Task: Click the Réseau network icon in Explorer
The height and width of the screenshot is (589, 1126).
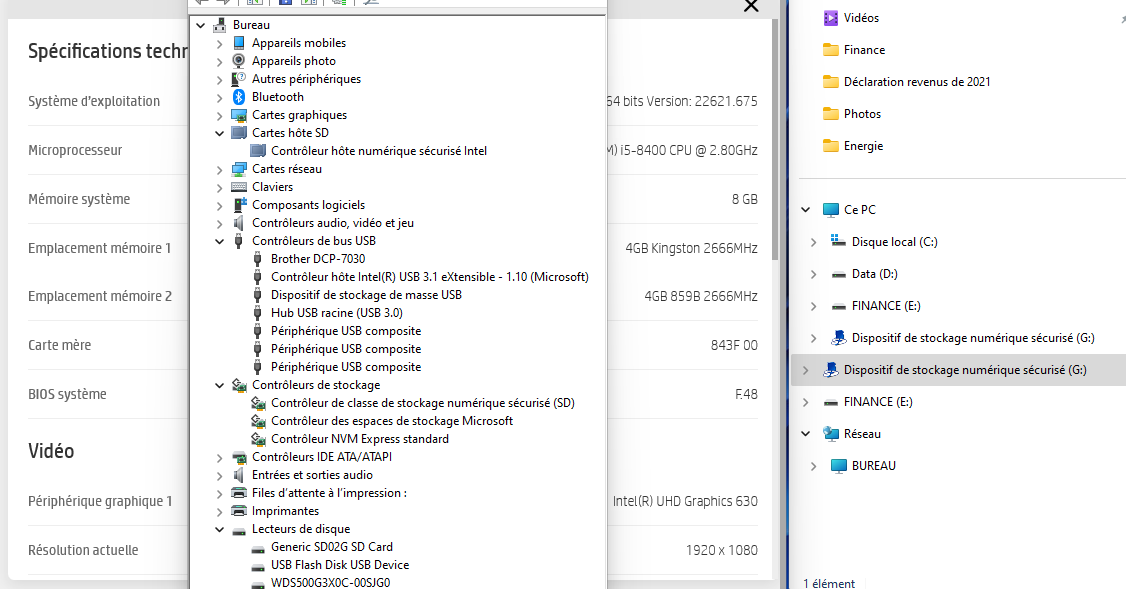Action: point(831,434)
